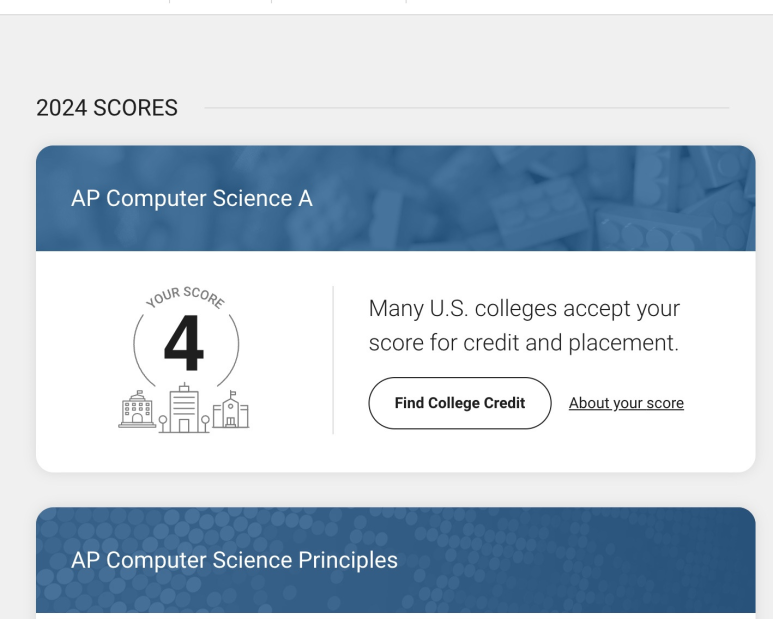Click the schoolhouse icon with flag
Viewport: 773px width, 619px height.
click(x=231, y=410)
